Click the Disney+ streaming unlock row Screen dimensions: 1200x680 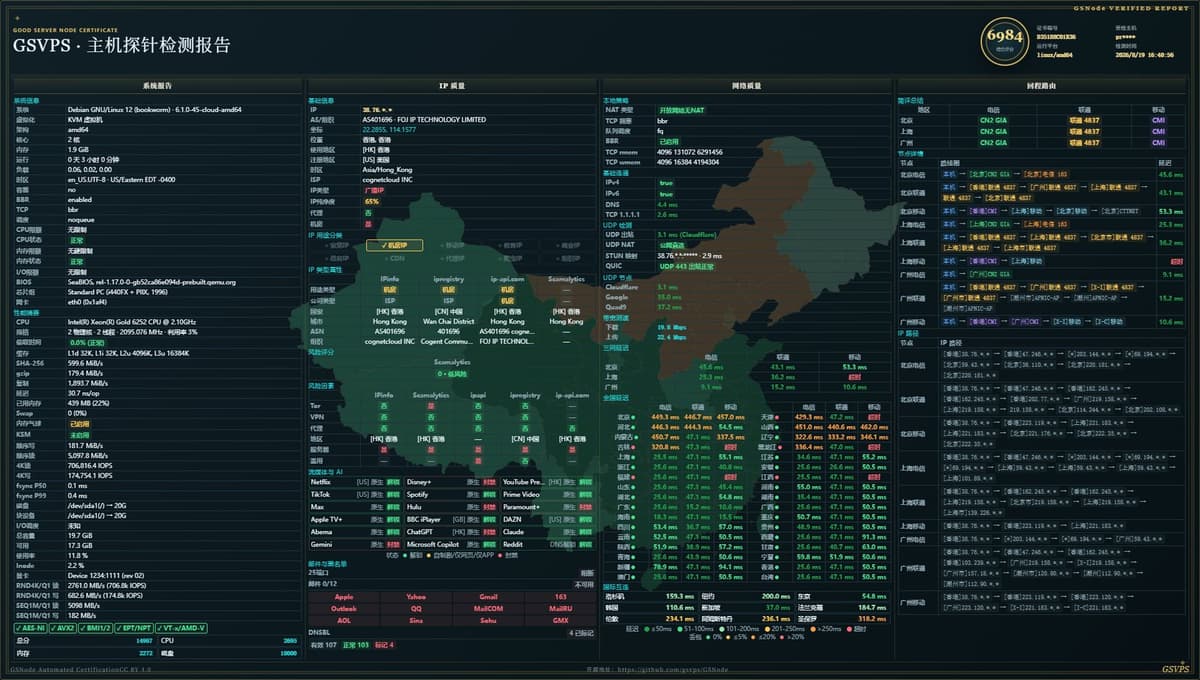(451, 482)
